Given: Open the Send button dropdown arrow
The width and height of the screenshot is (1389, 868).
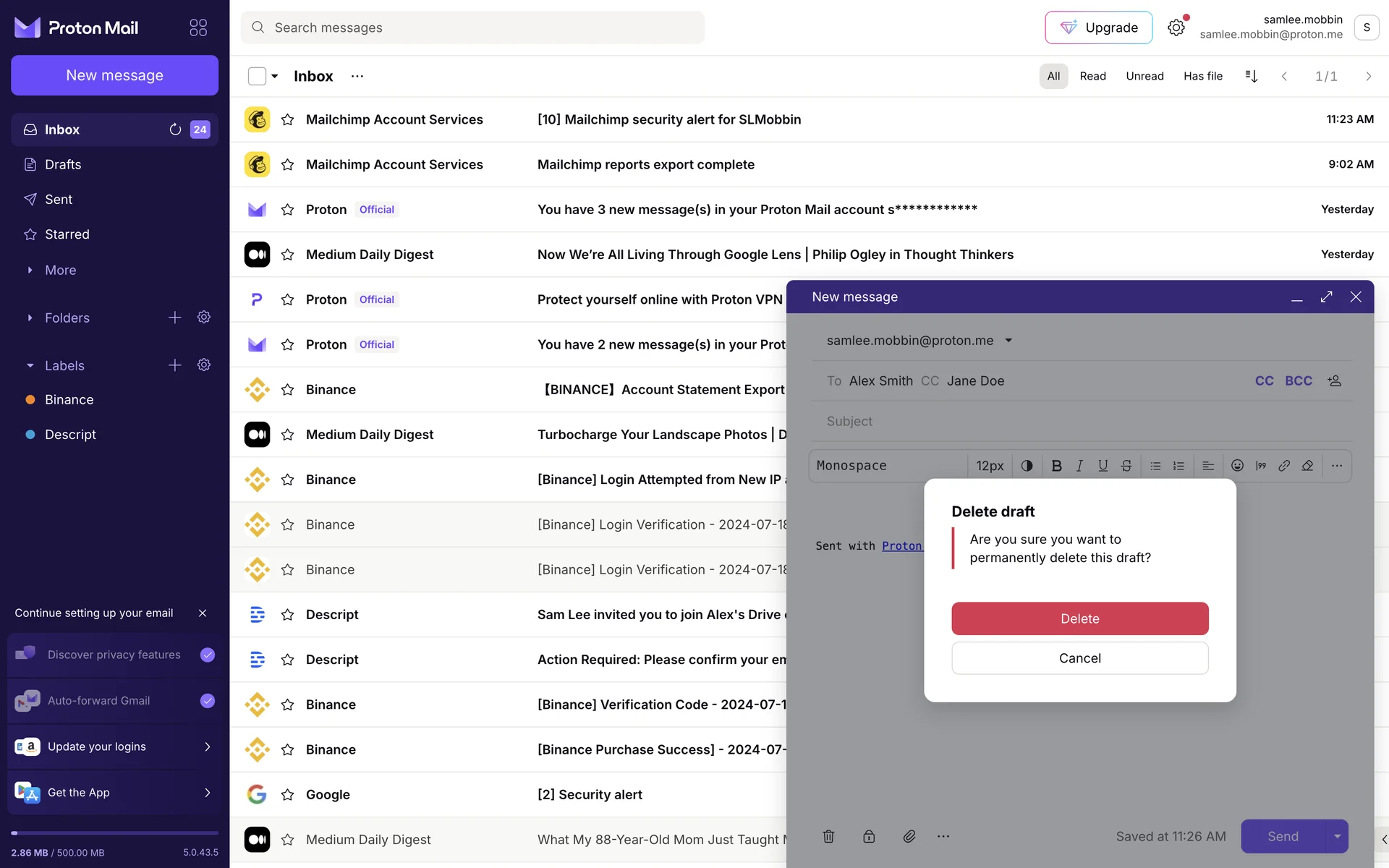Looking at the screenshot, I should coord(1337,836).
